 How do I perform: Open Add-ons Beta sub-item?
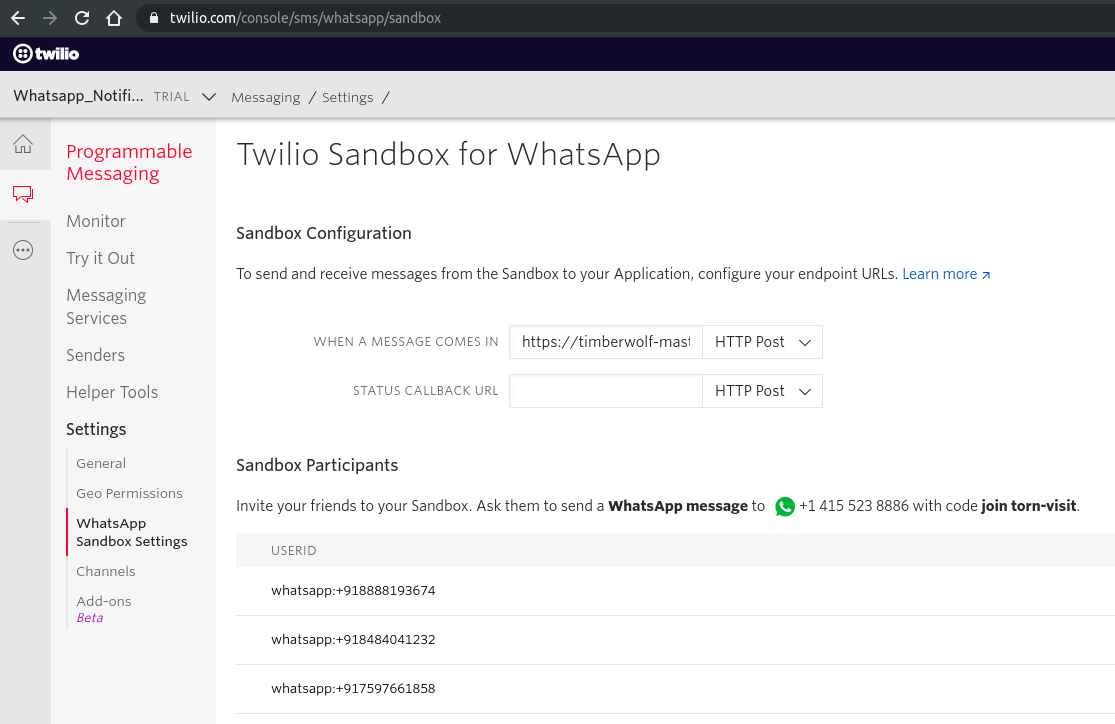[x=104, y=609]
